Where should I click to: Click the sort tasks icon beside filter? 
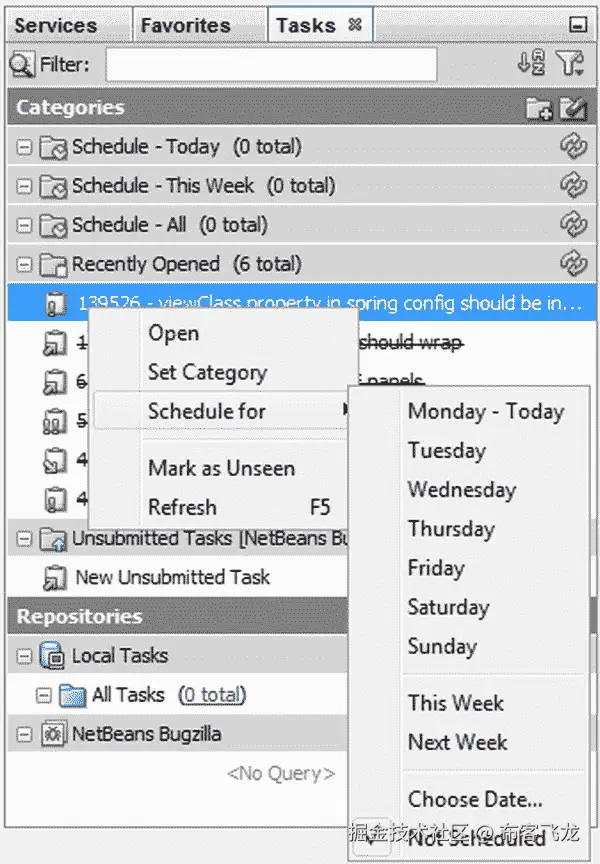click(531, 63)
